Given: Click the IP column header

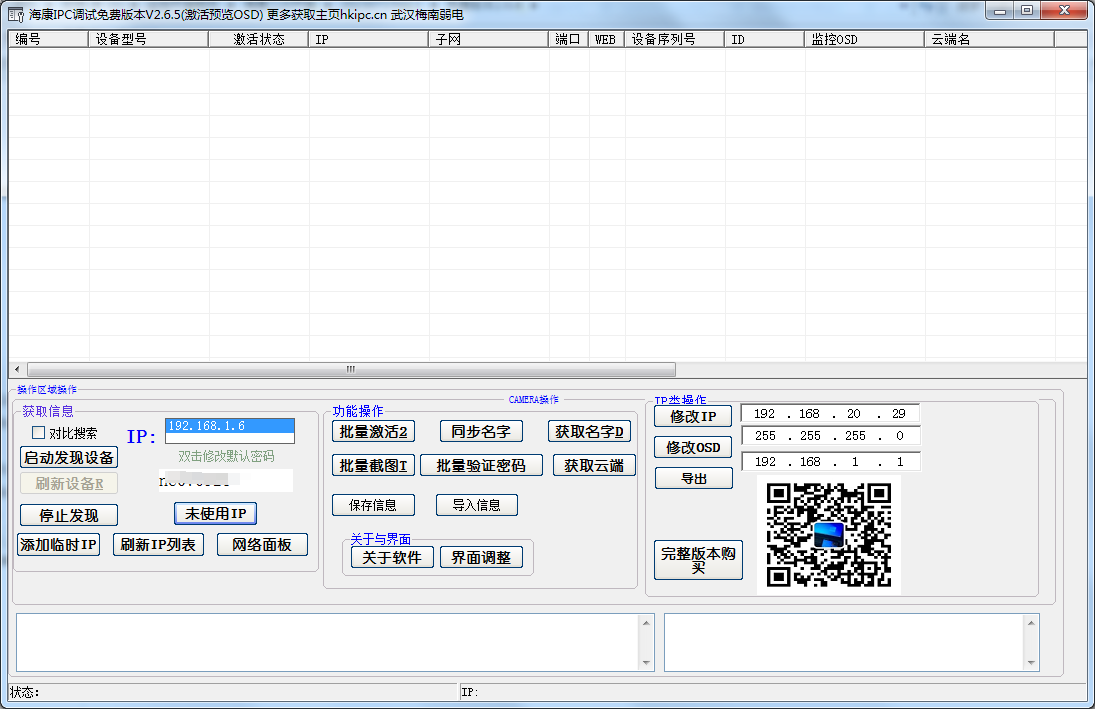Looking at the screenshot, I should 369,39.
